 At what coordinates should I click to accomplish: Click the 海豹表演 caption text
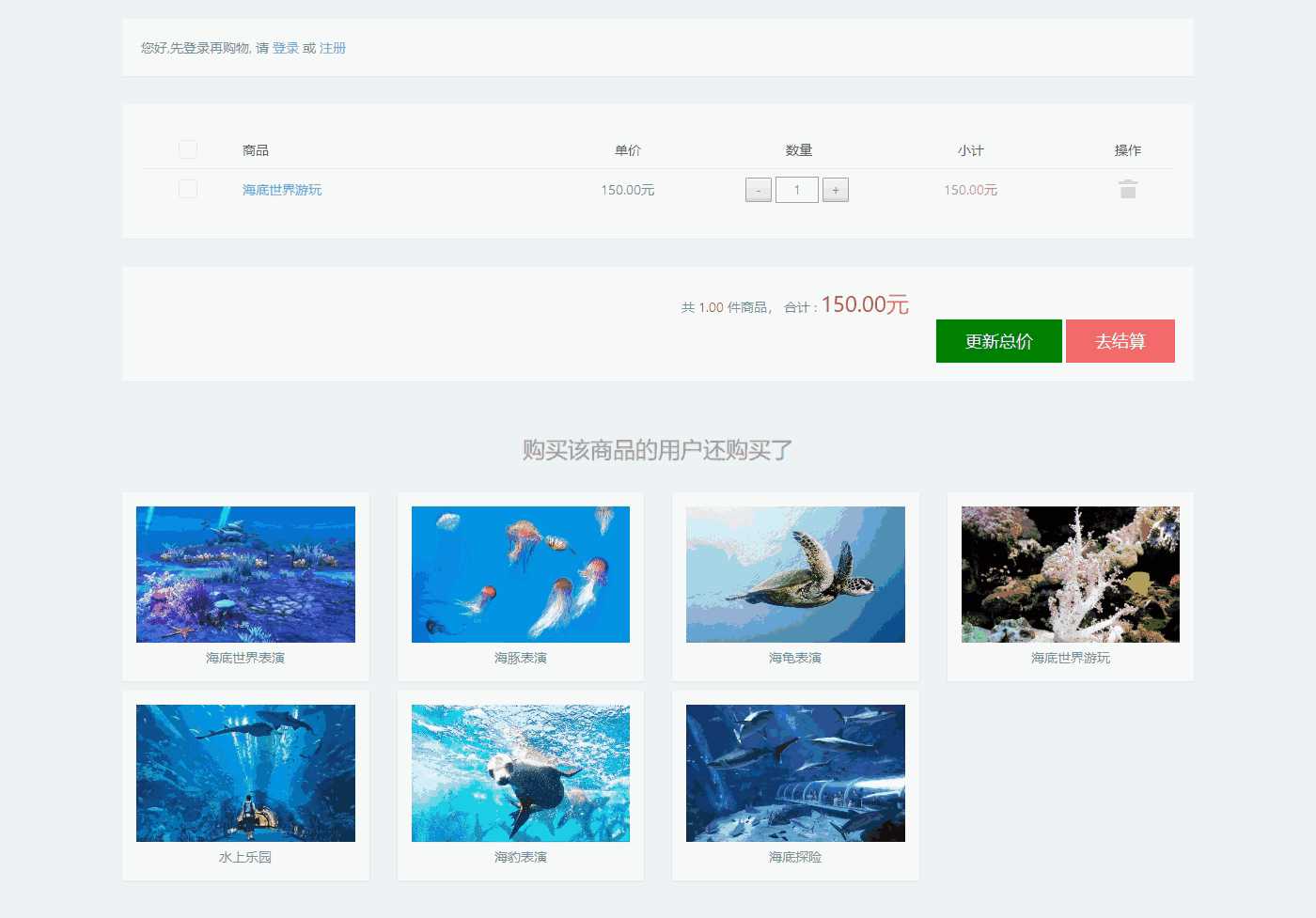521,857
